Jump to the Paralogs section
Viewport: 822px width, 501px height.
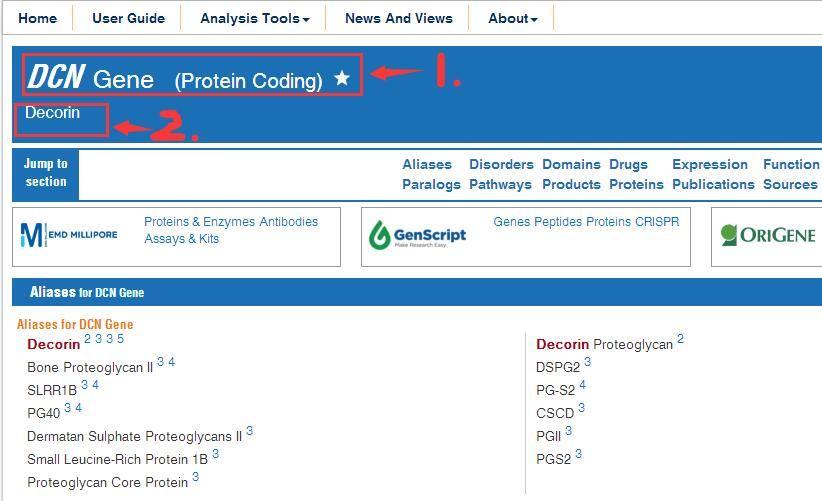click(x=431, y=184)
